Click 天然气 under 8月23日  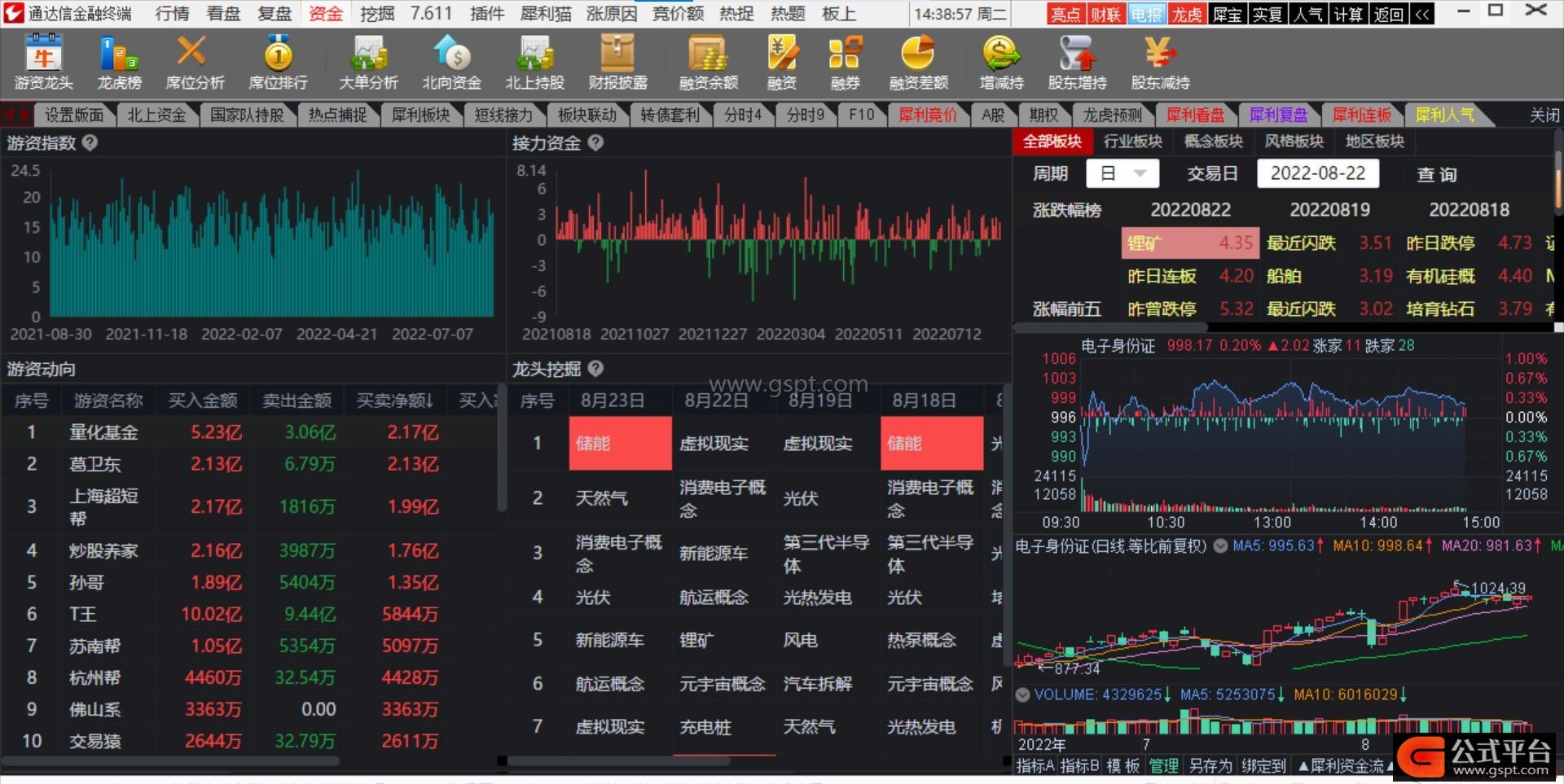(x=601, y=498)
